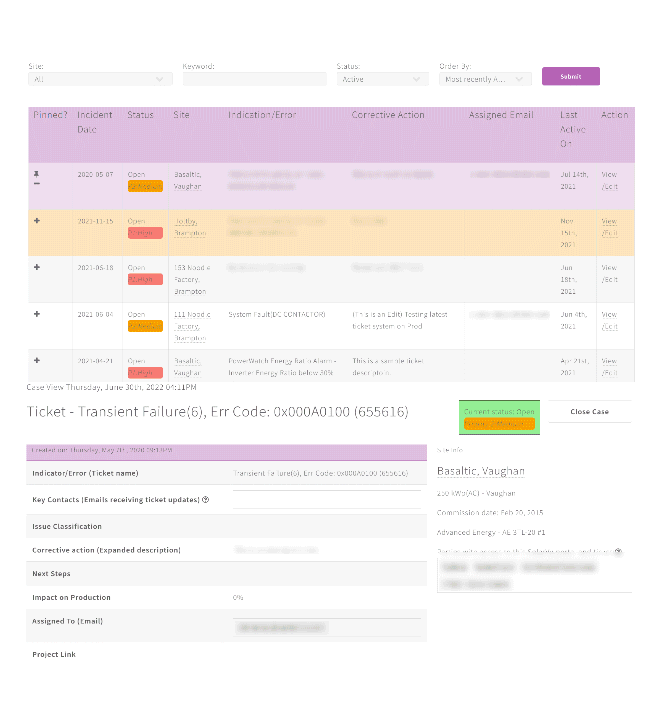Image resolution: width=653 pixels, height=704 pixels.
Task: Click the plus icon on the 2021-06-18 incident
Action: point(37,268)
